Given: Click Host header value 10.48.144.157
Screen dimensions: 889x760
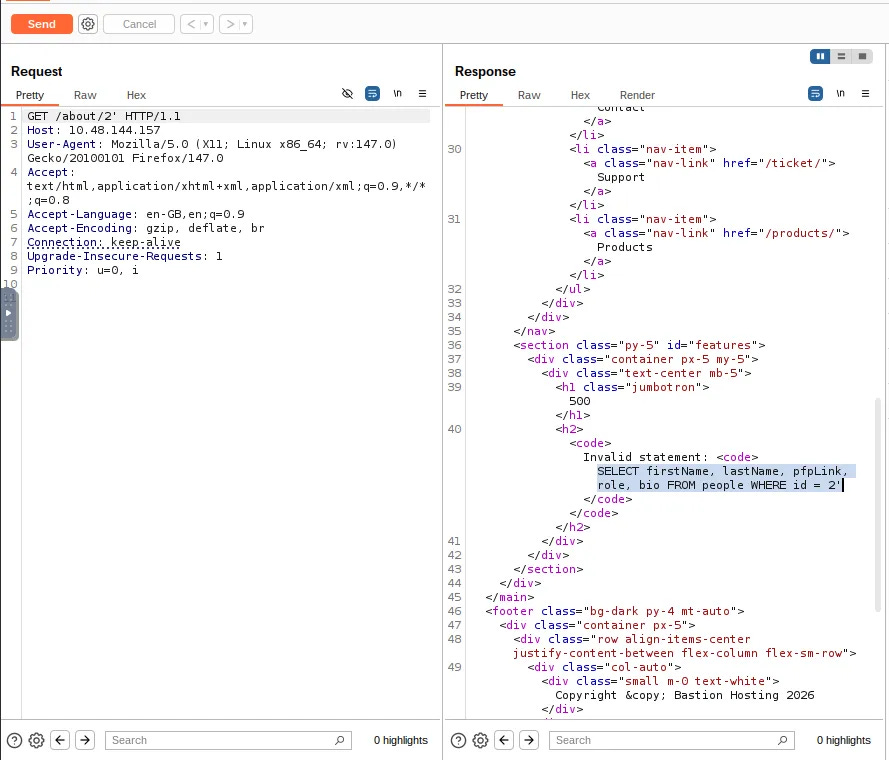Looking at the screenshot, I should (x=114, y=130).
